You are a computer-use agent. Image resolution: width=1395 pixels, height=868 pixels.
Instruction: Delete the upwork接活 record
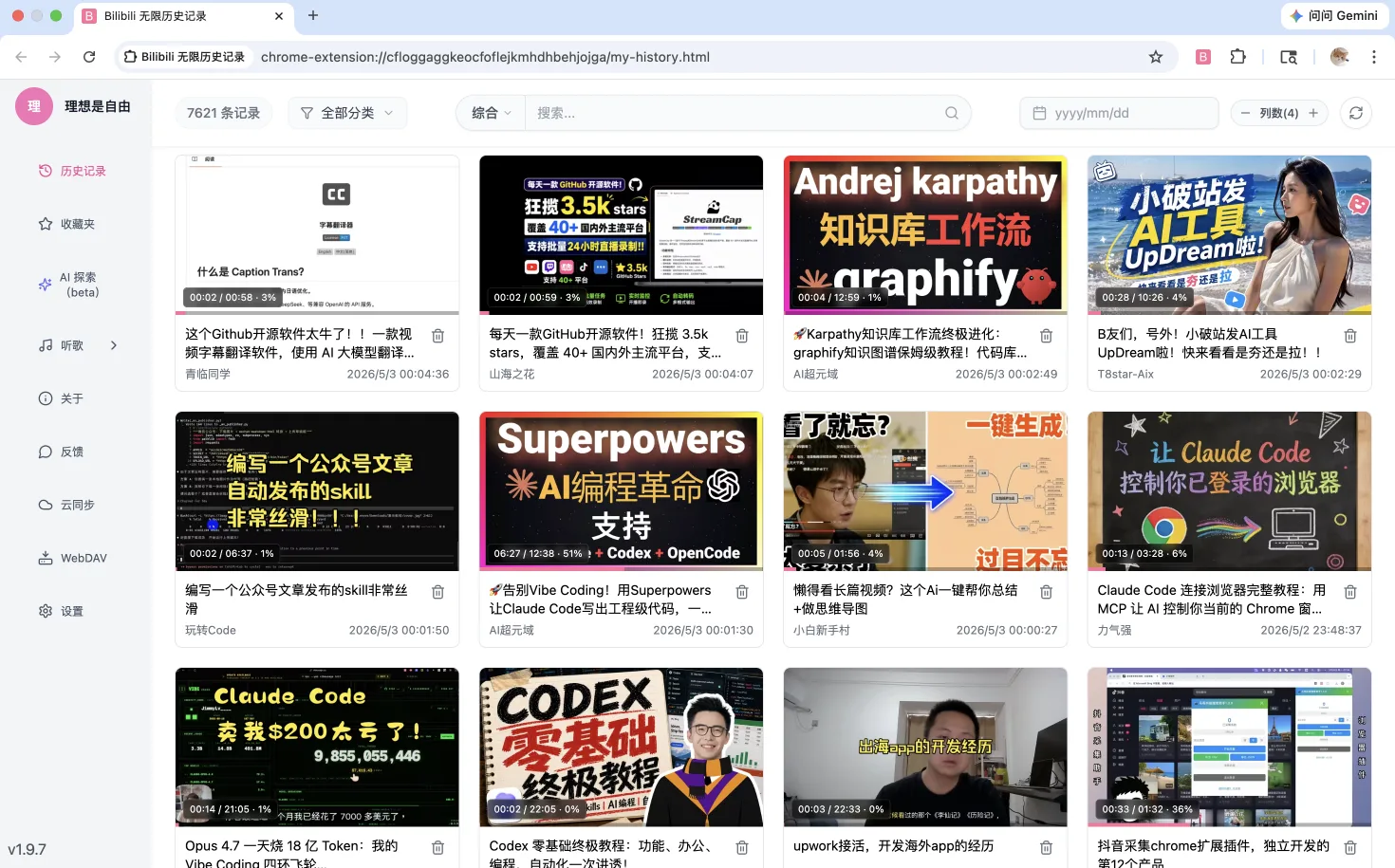pyautogui.click(x=1046, y=848)
